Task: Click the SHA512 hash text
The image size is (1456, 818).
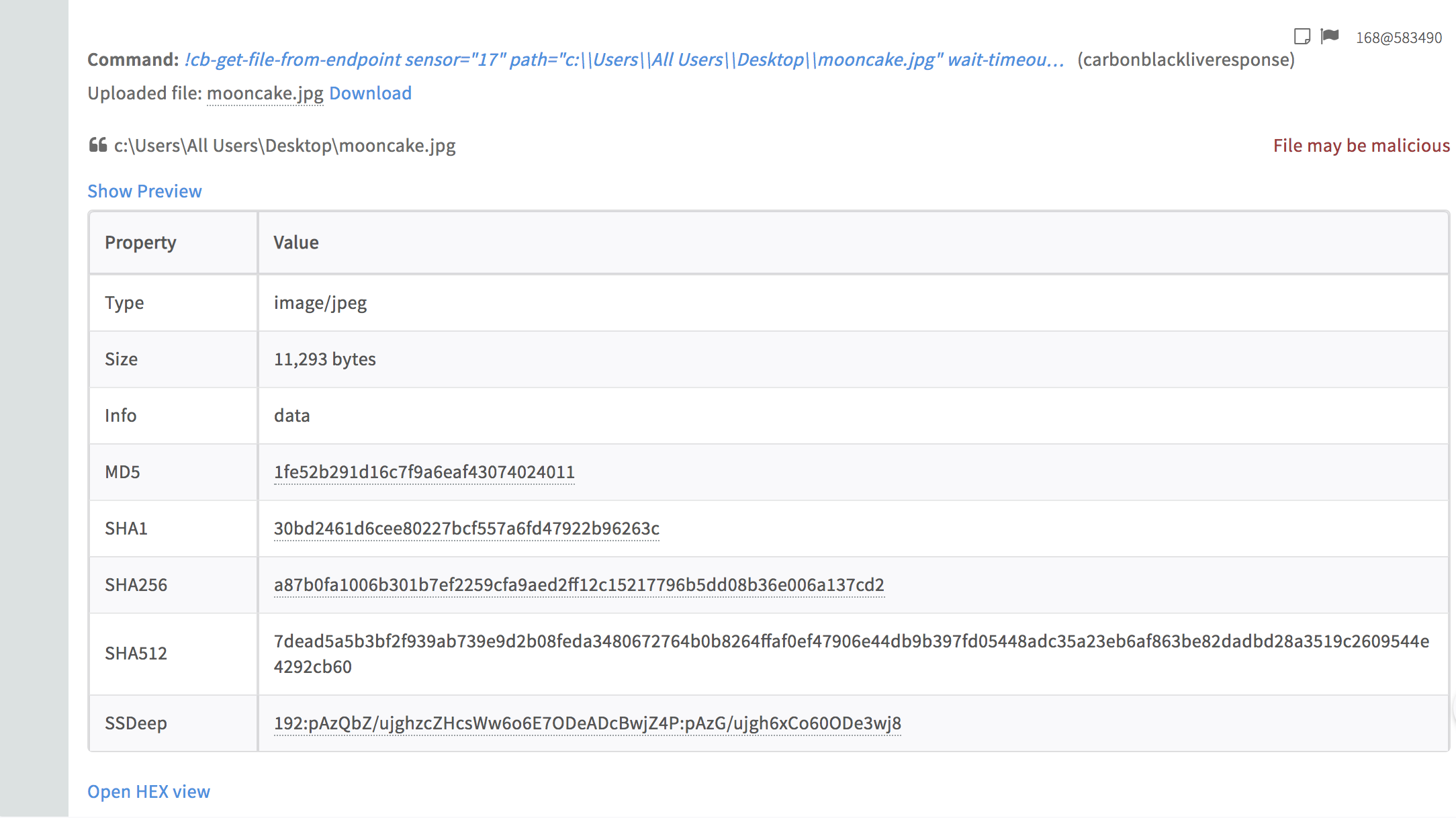Action: [851, 641]
